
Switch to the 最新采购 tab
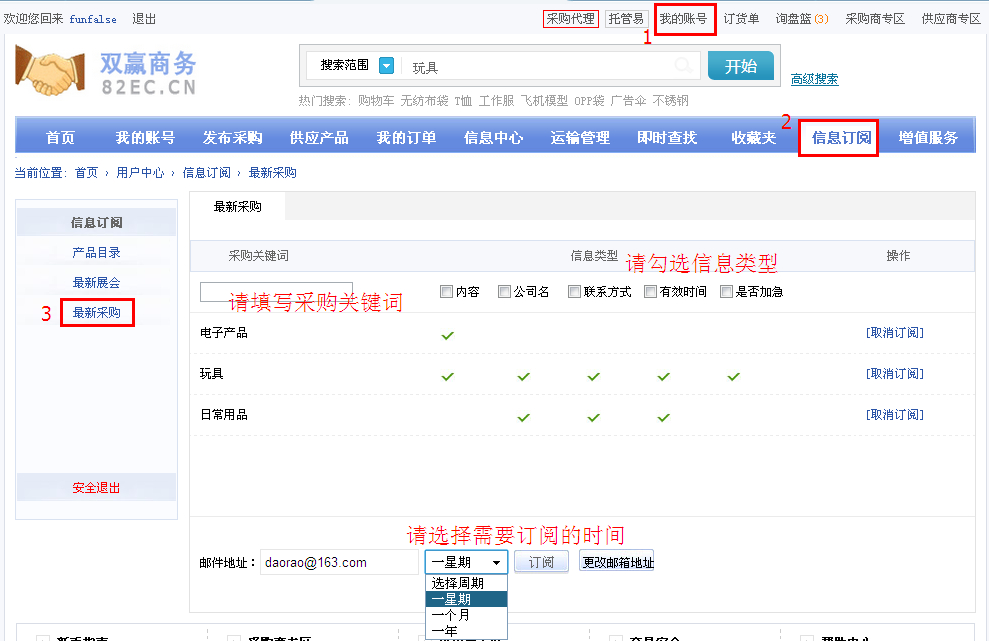click(238, 207)
